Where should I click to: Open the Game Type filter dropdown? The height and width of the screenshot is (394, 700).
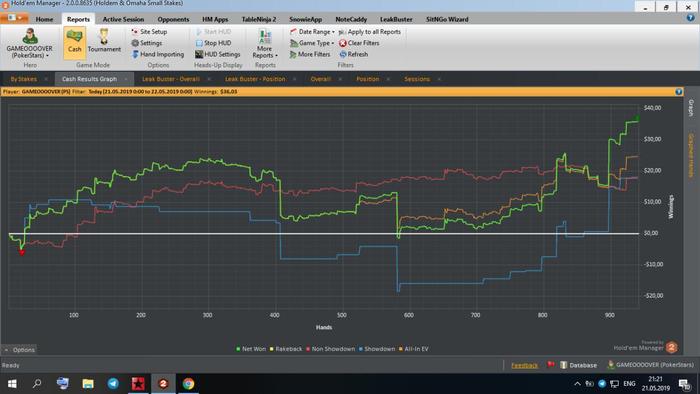click(x=312, y=43)
